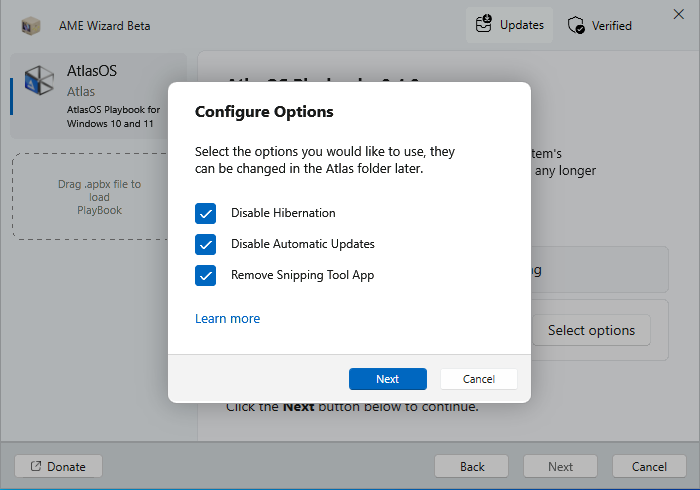Image resolution: width=700 pixels, height=490 pixels.
Task: Click the Donate button
Action: coord(58,466)
